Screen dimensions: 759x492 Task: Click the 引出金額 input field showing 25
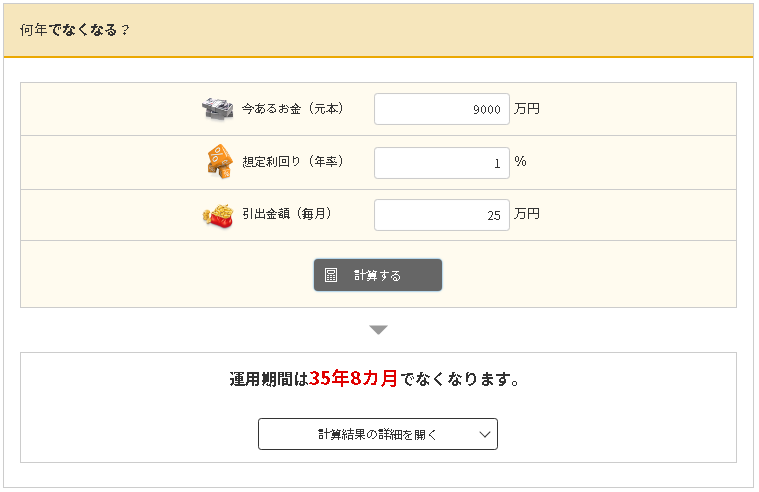pos(441,215)
